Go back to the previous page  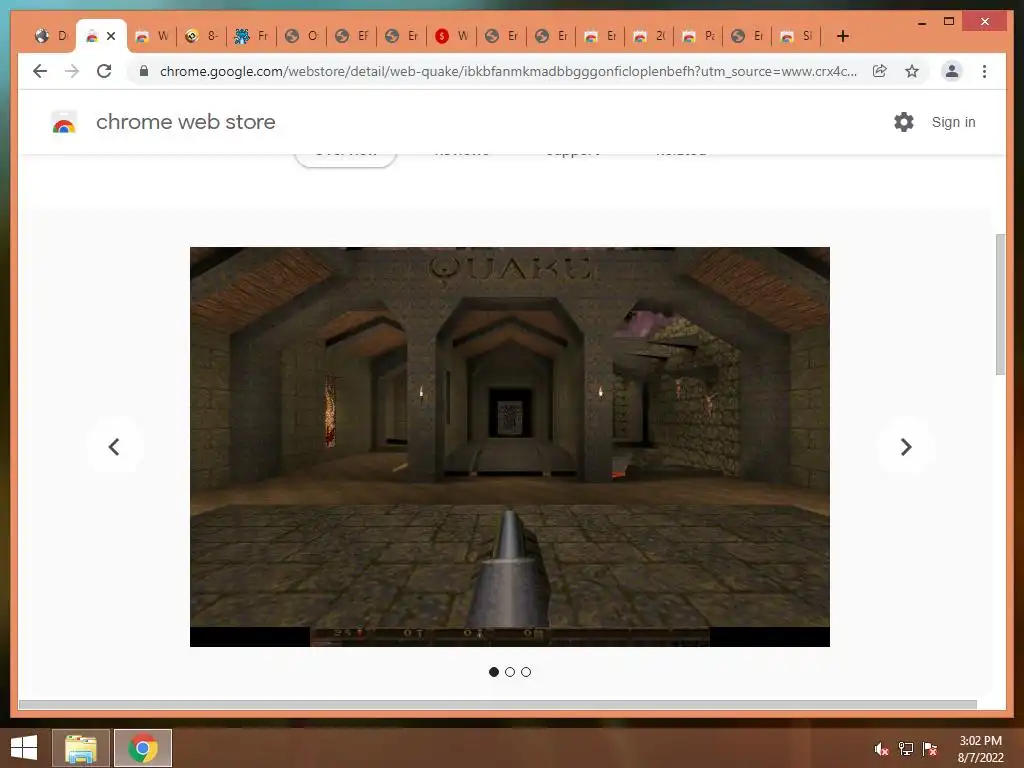[x=40, y=71]
